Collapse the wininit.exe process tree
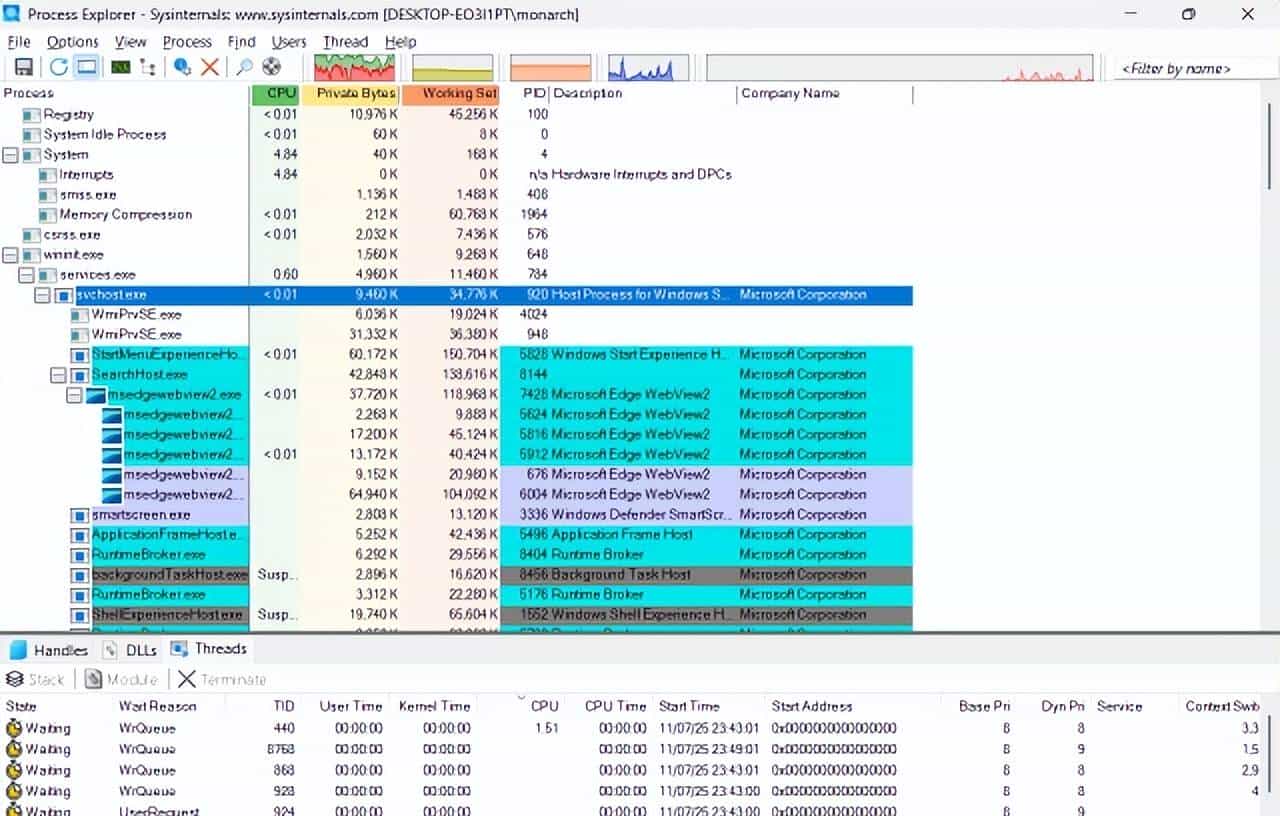This screenshot has height=816, width=1280. click(10, 255)
